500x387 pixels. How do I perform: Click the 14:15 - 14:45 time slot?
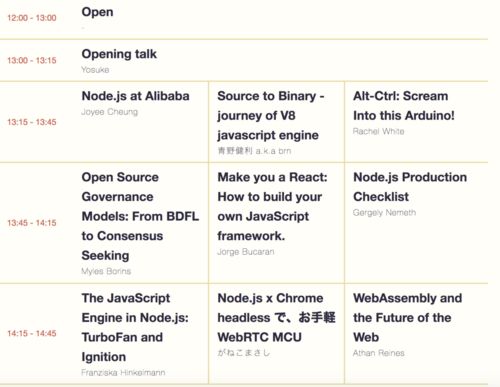tap(32, 333)
